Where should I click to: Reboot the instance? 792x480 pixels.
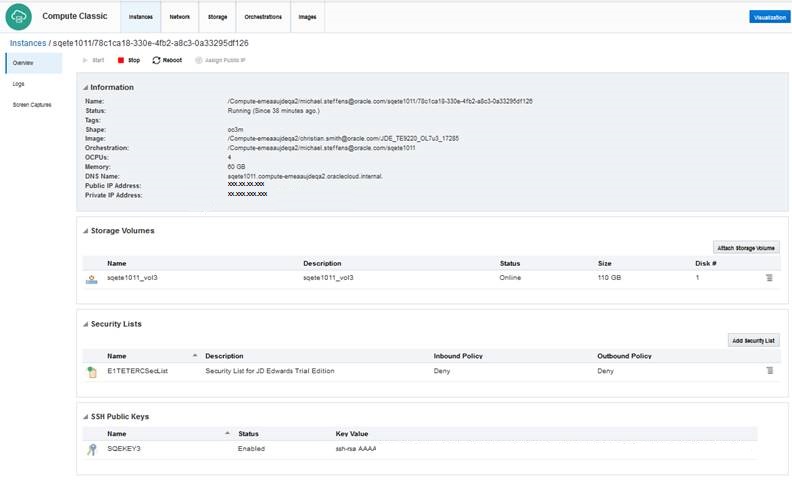click(x=167, y=60)
